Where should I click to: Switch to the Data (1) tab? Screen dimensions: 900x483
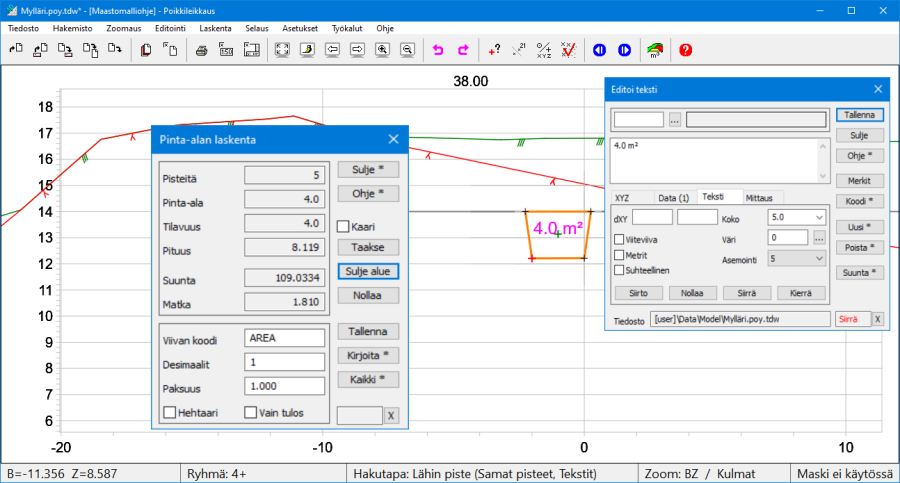click(x=673, y=197)
